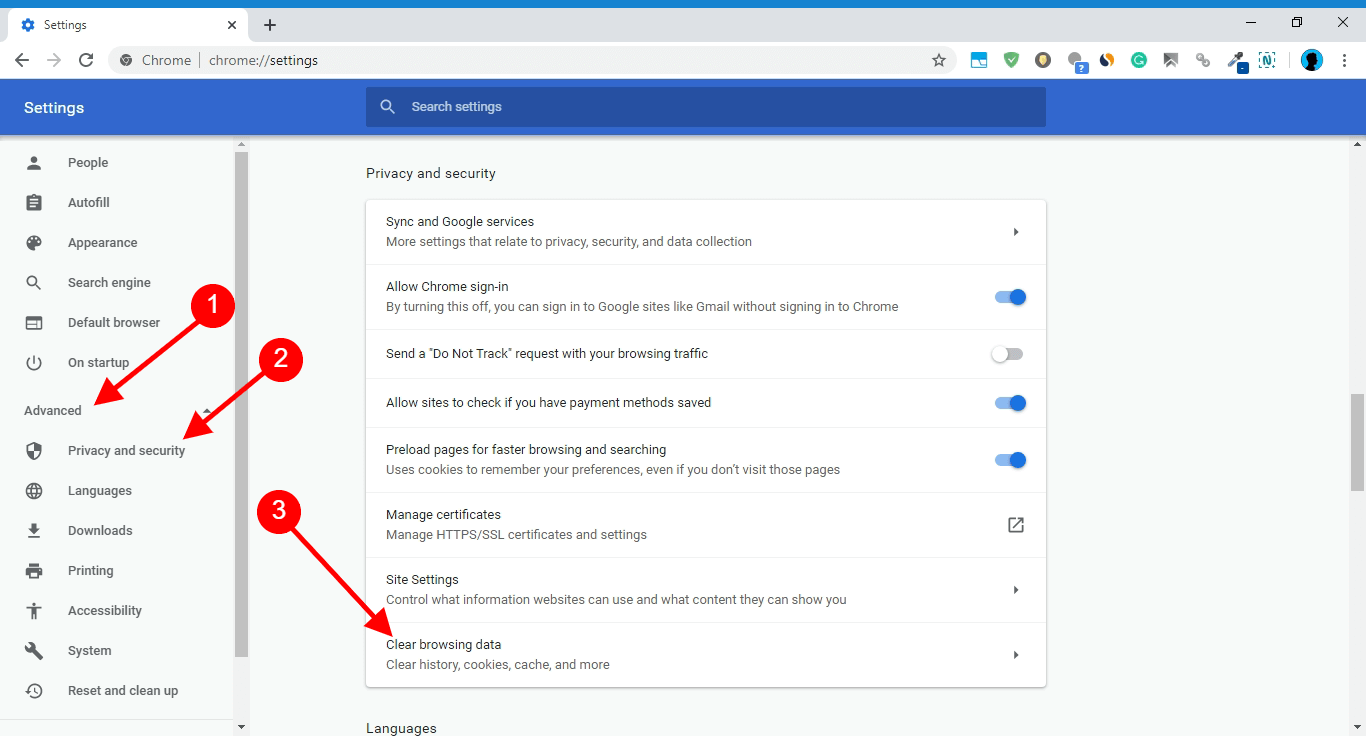Click the magnifier icon in Search settings
Image resolution: width=1366 pixels, height=736 pixels.
(x=388, y=107)
